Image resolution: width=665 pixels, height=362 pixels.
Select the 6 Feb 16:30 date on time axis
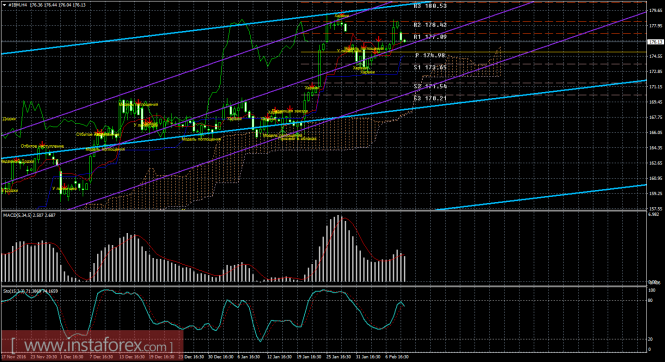(x=397, y=357)
